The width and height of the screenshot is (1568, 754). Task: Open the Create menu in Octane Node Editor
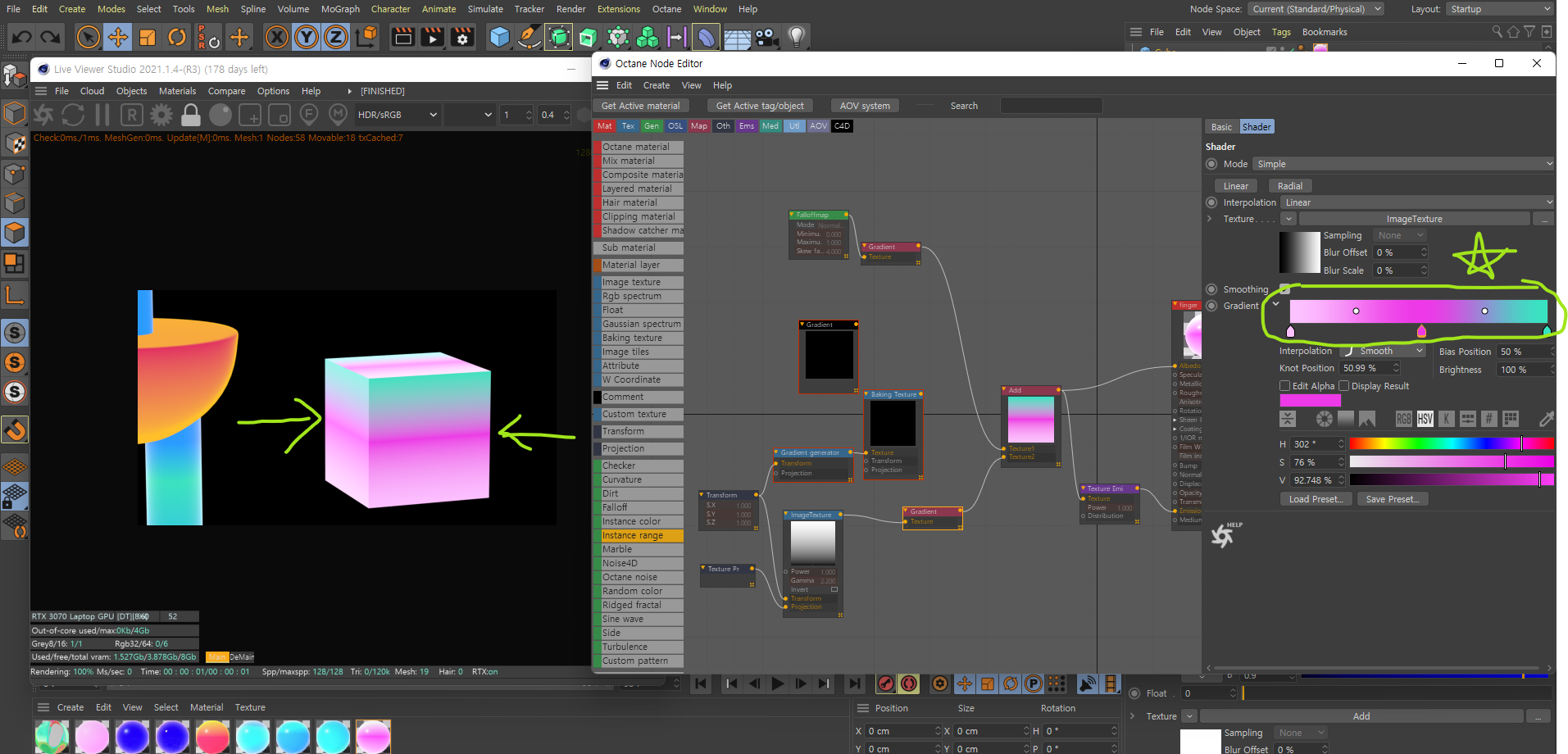click(656, 85)
